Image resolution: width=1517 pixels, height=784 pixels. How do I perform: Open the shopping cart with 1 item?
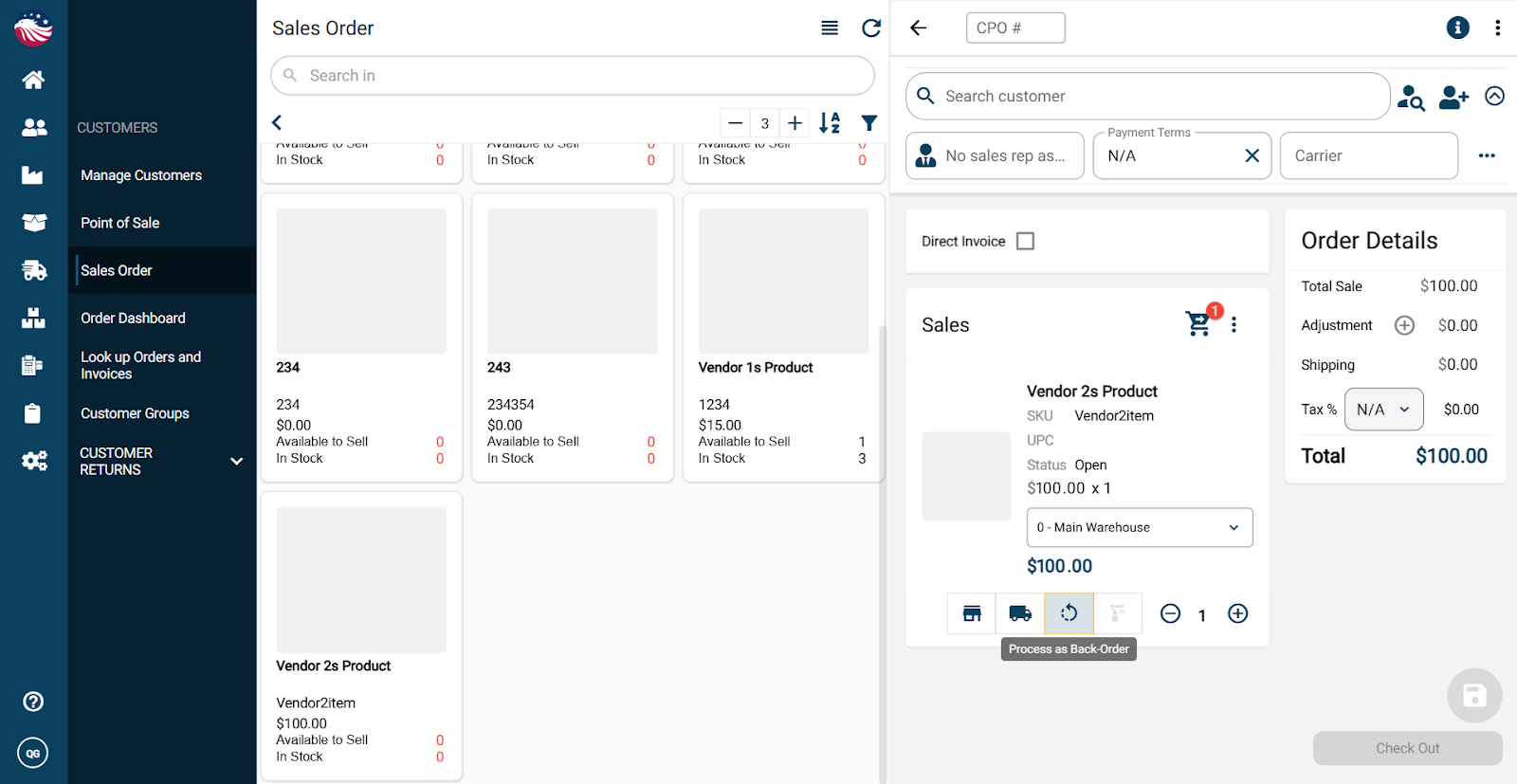[x=1200, y=322]
